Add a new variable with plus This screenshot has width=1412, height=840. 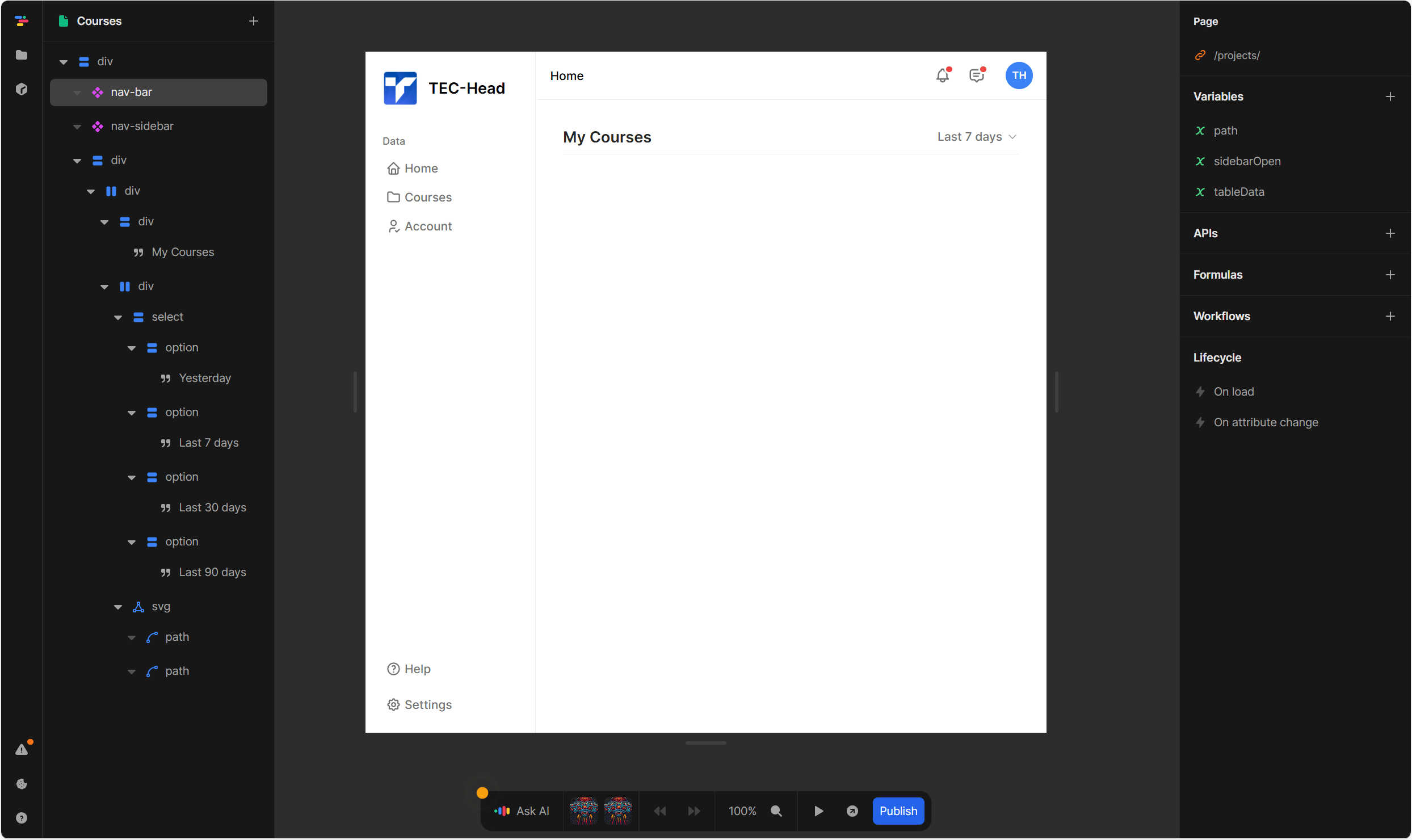pos(1390,96)
